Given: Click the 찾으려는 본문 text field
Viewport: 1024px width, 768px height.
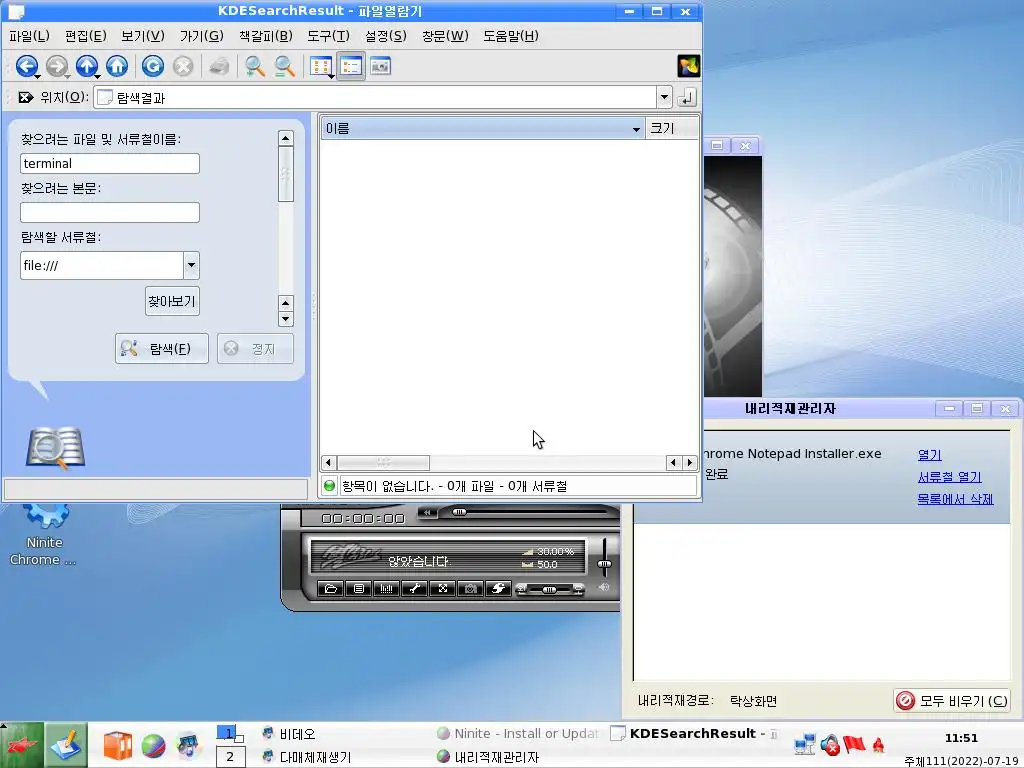Looking at the screenshot, I should [110, 212].
